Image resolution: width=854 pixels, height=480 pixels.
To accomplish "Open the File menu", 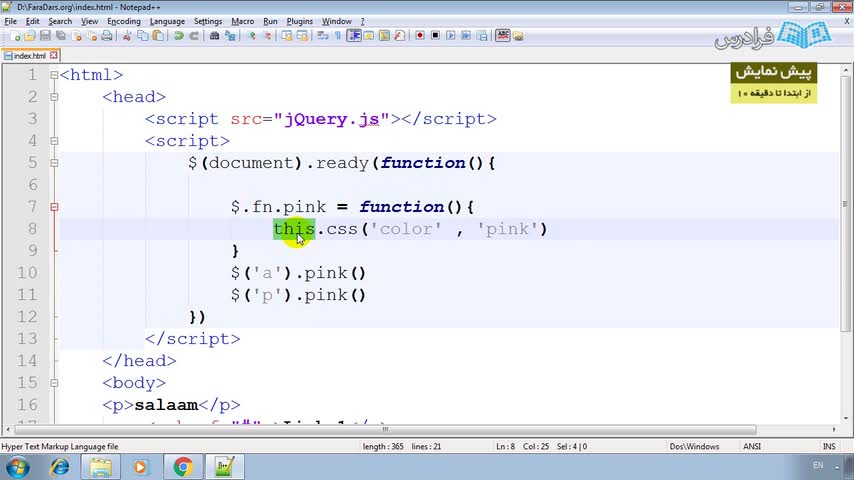I will (10, 21).
